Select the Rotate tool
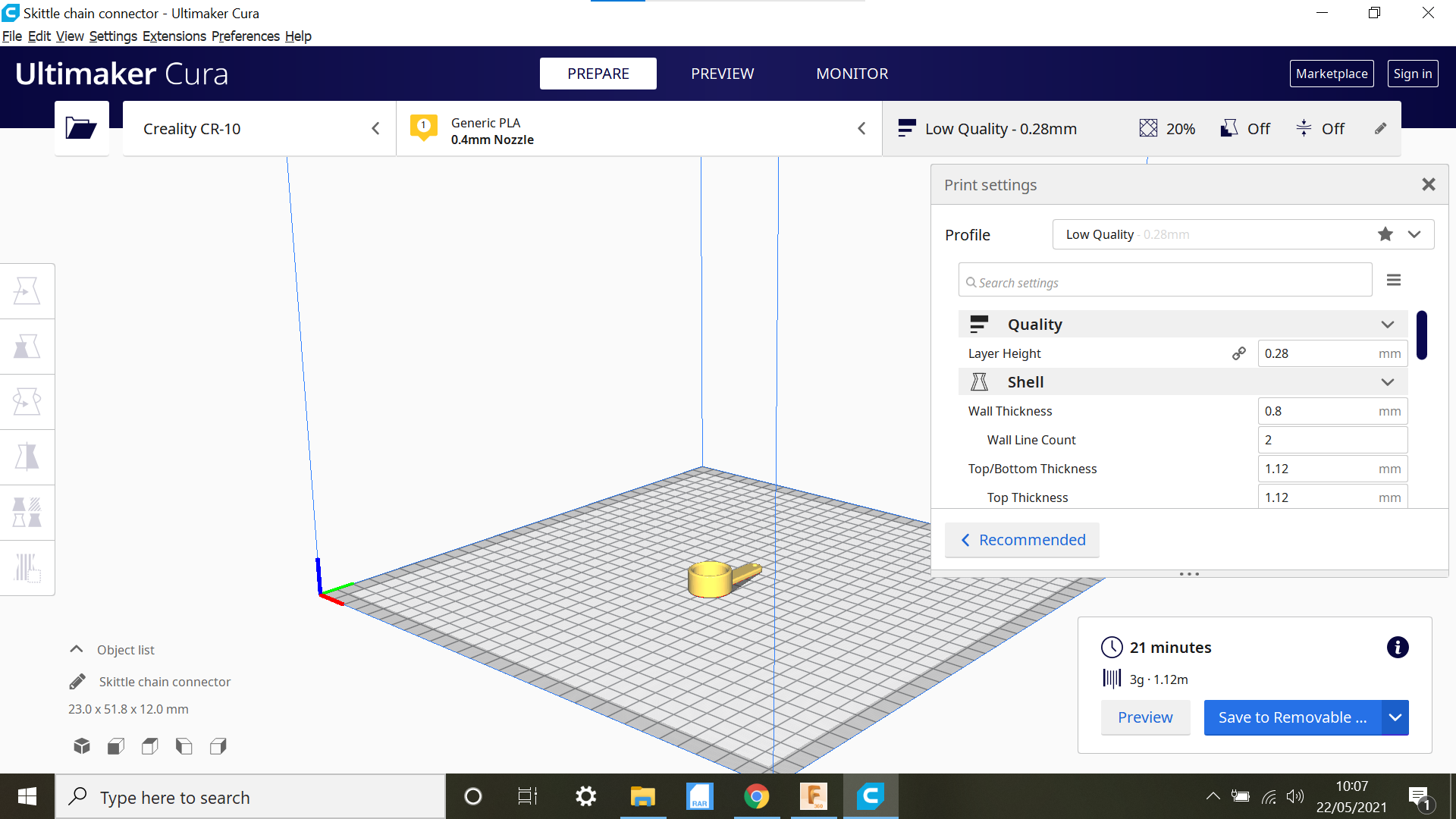The width and height of the screenshot is (1456, 819). coord(27,401)
